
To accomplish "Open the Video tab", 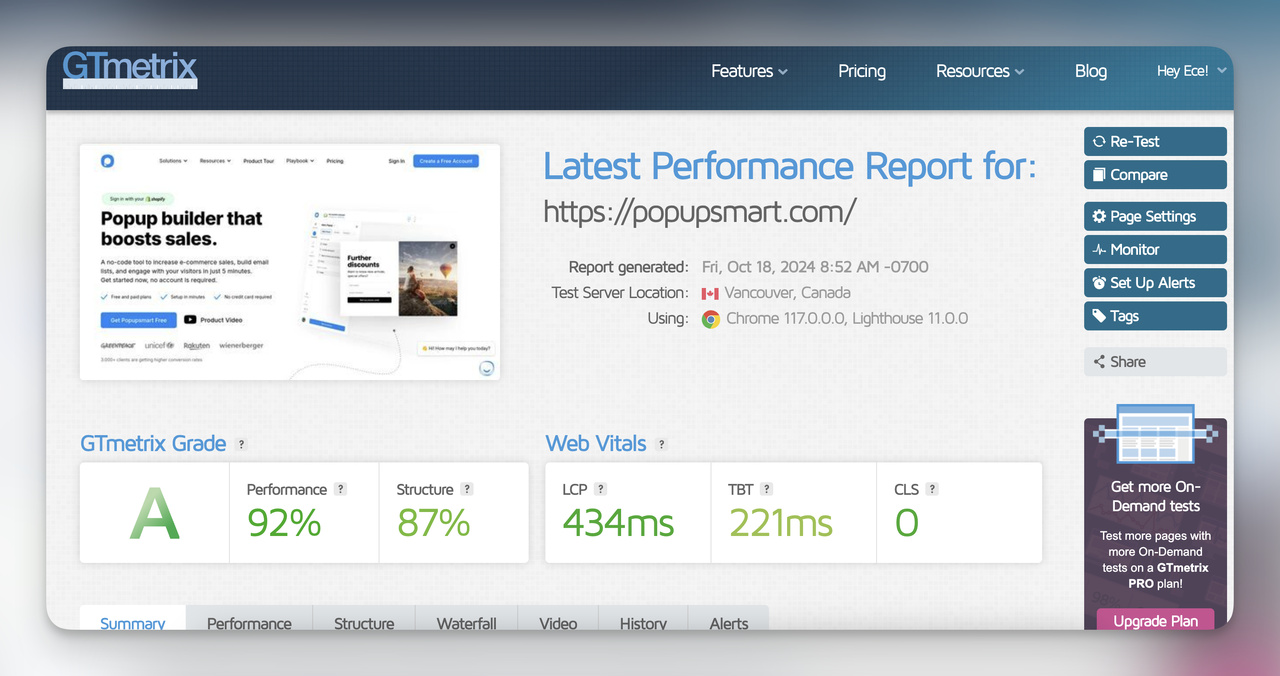I will coord(558,620).
